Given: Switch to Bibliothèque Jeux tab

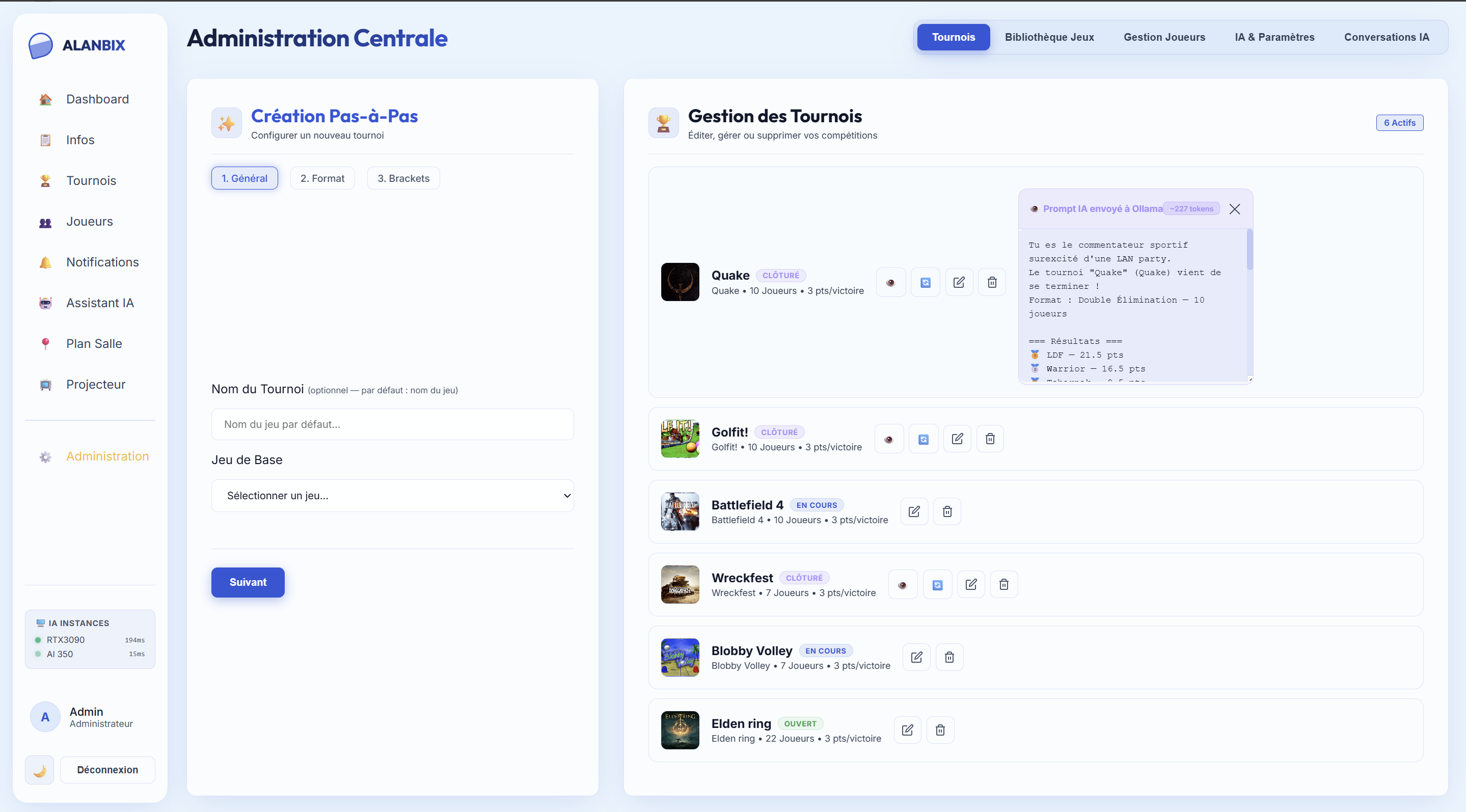Looking at the screenshot, I should point(1049,37).
